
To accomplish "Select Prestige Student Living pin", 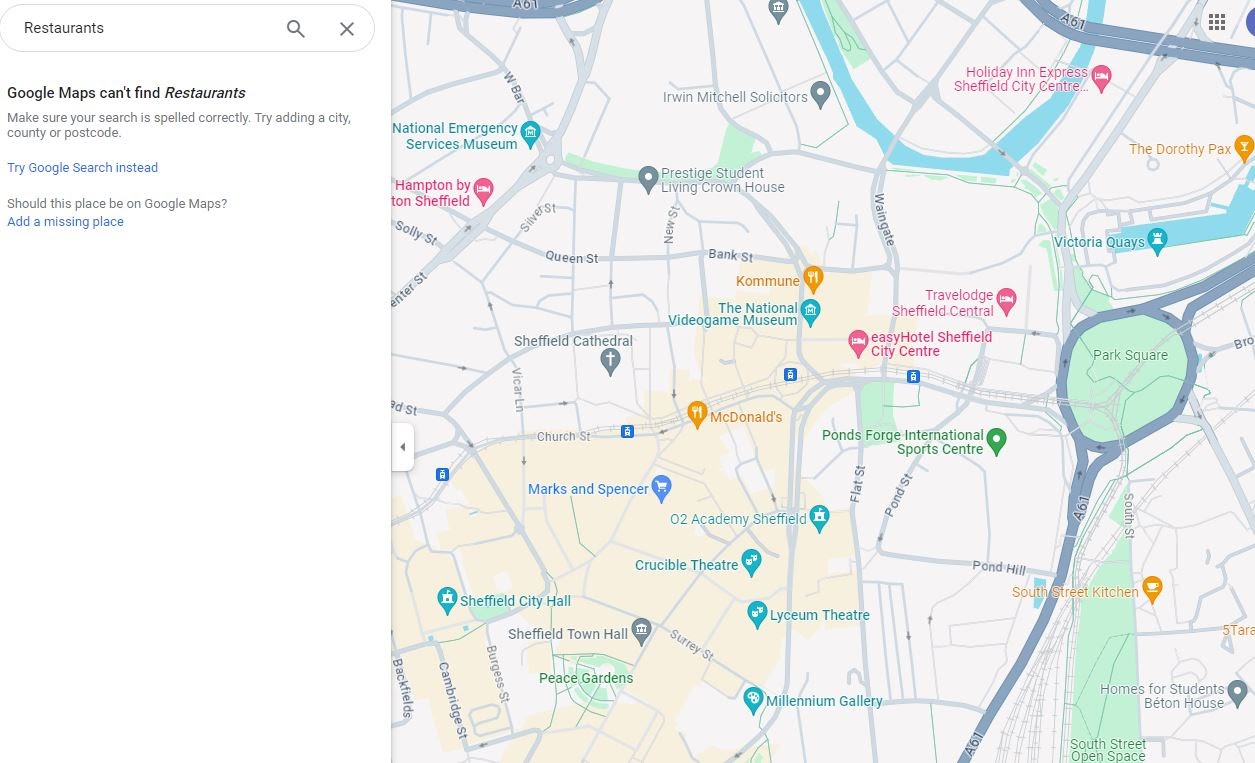I will click(648, 178).
